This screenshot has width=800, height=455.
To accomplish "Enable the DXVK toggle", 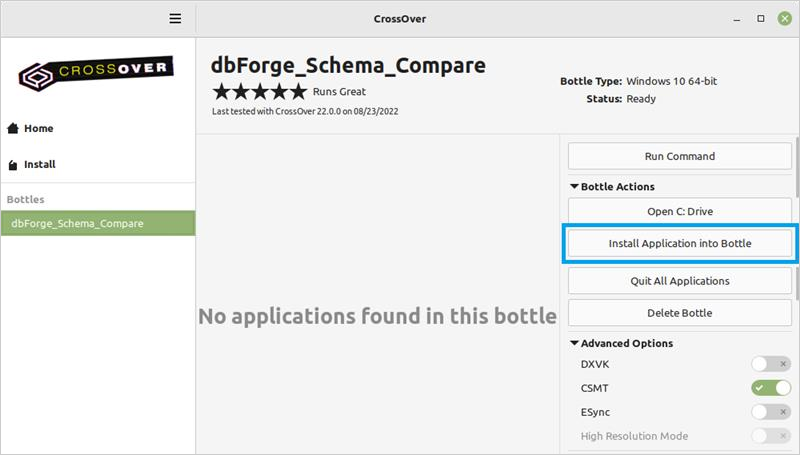I will click(x=770, y=364).
